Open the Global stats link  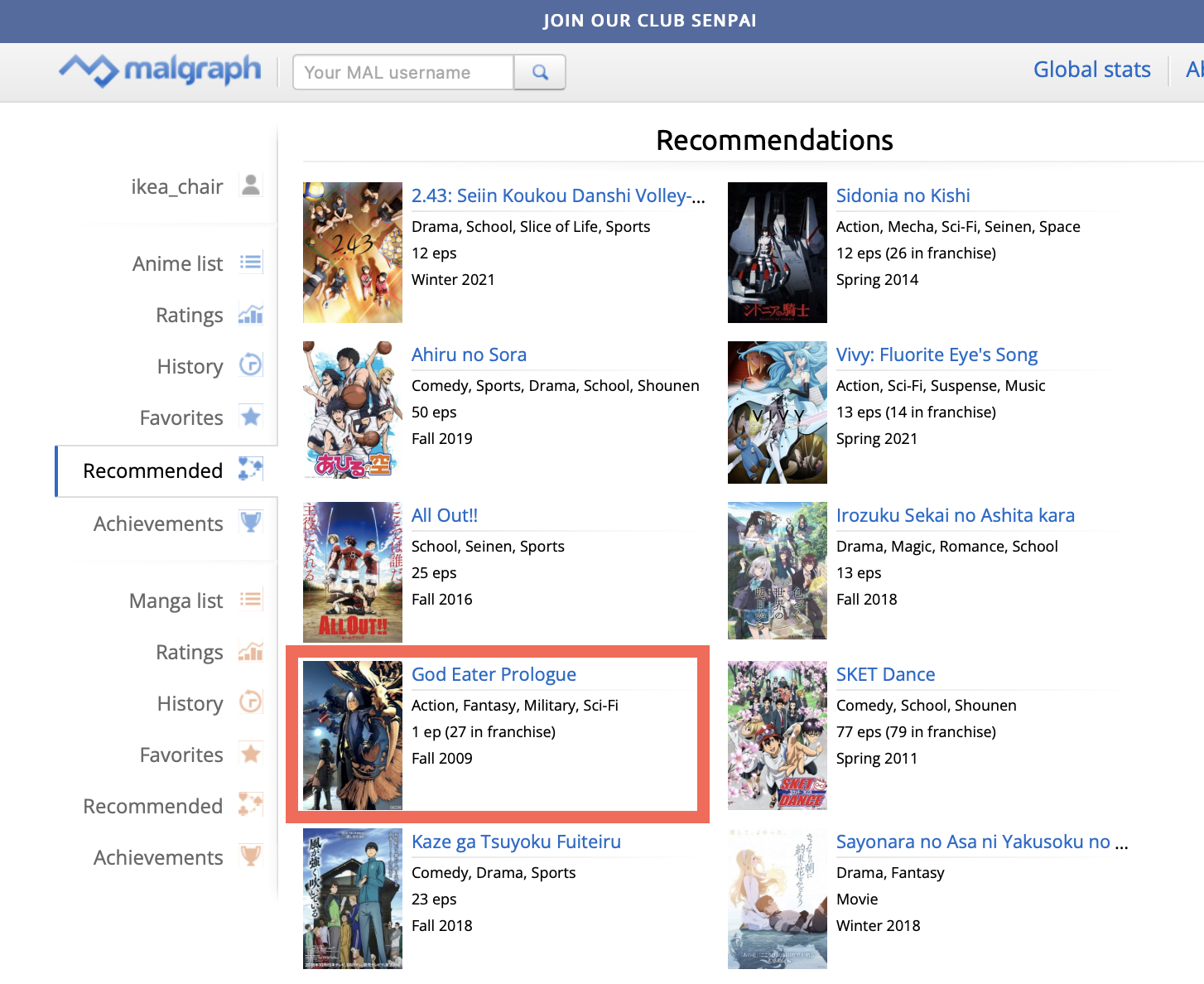[1091, 70]
